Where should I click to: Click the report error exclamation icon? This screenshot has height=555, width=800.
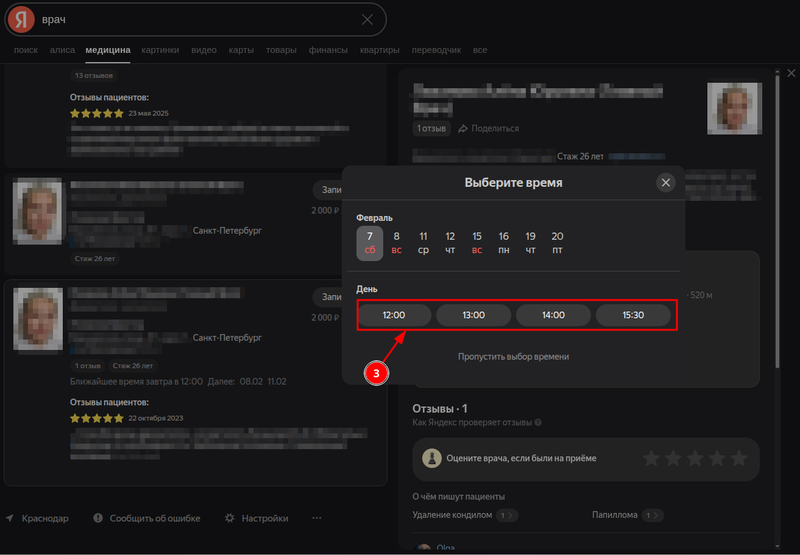(98, 518)
